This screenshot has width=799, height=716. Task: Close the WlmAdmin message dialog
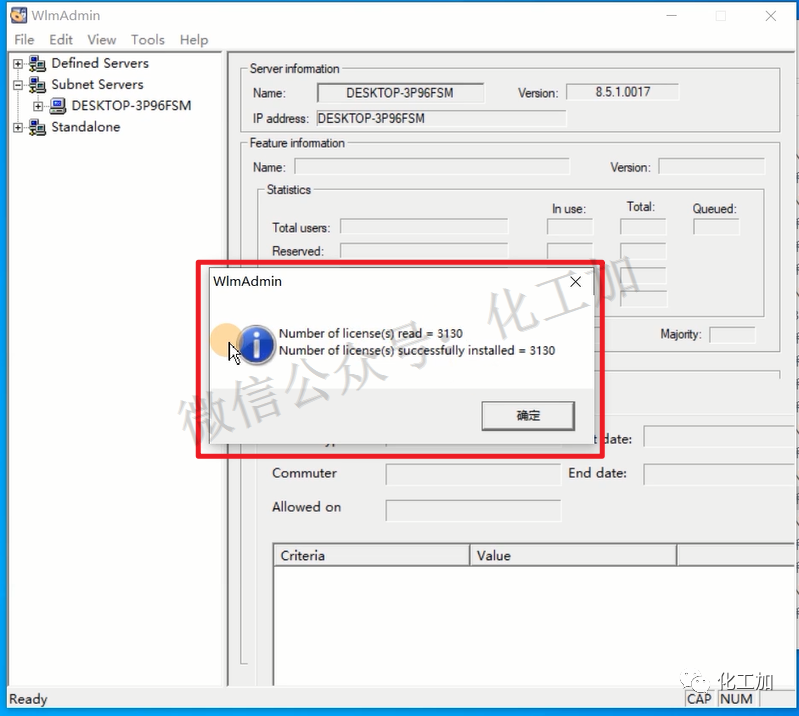(x=575, y=282)
